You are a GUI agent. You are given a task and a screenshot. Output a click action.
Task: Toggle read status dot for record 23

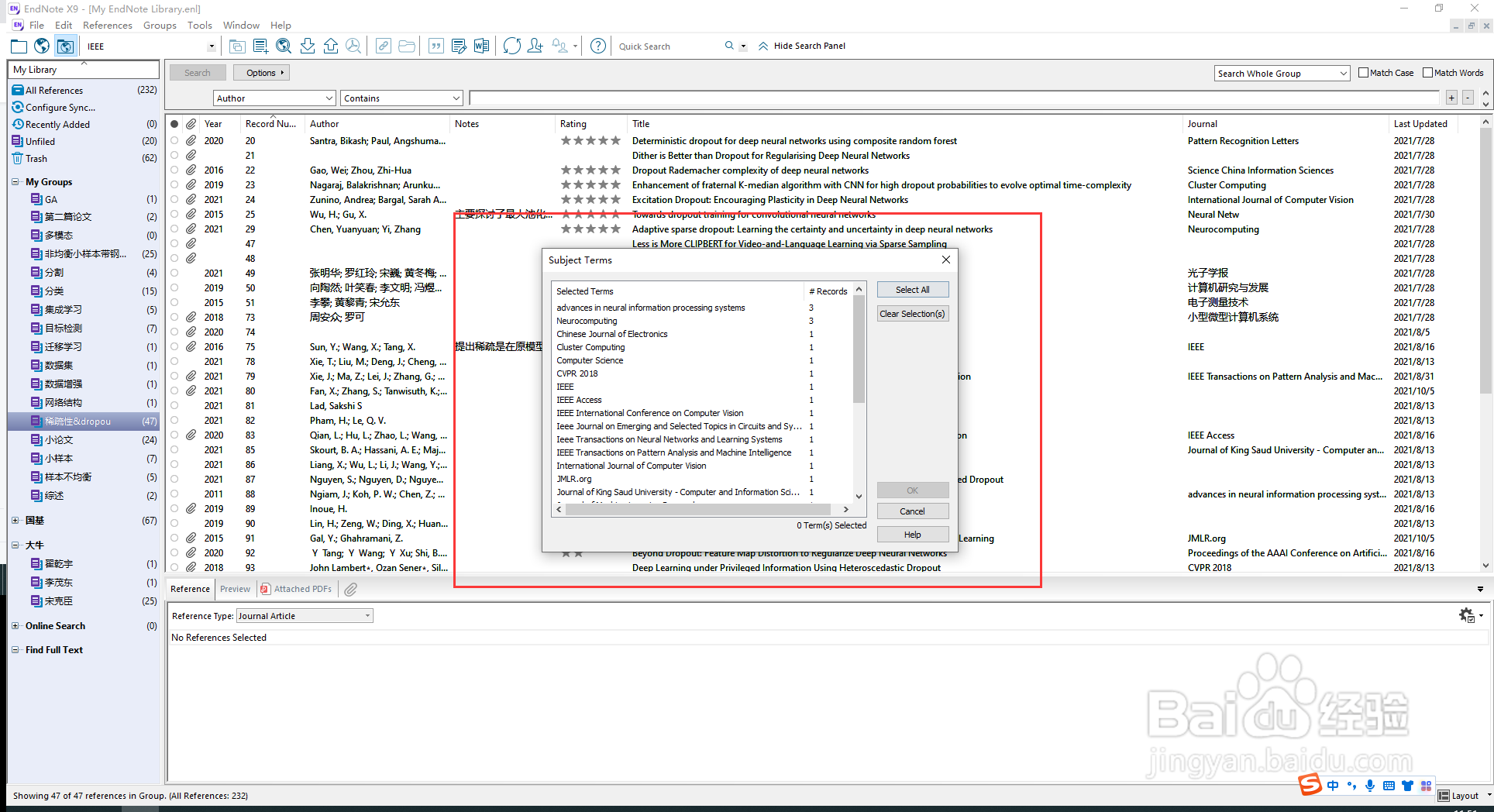[x=174, y=185]
